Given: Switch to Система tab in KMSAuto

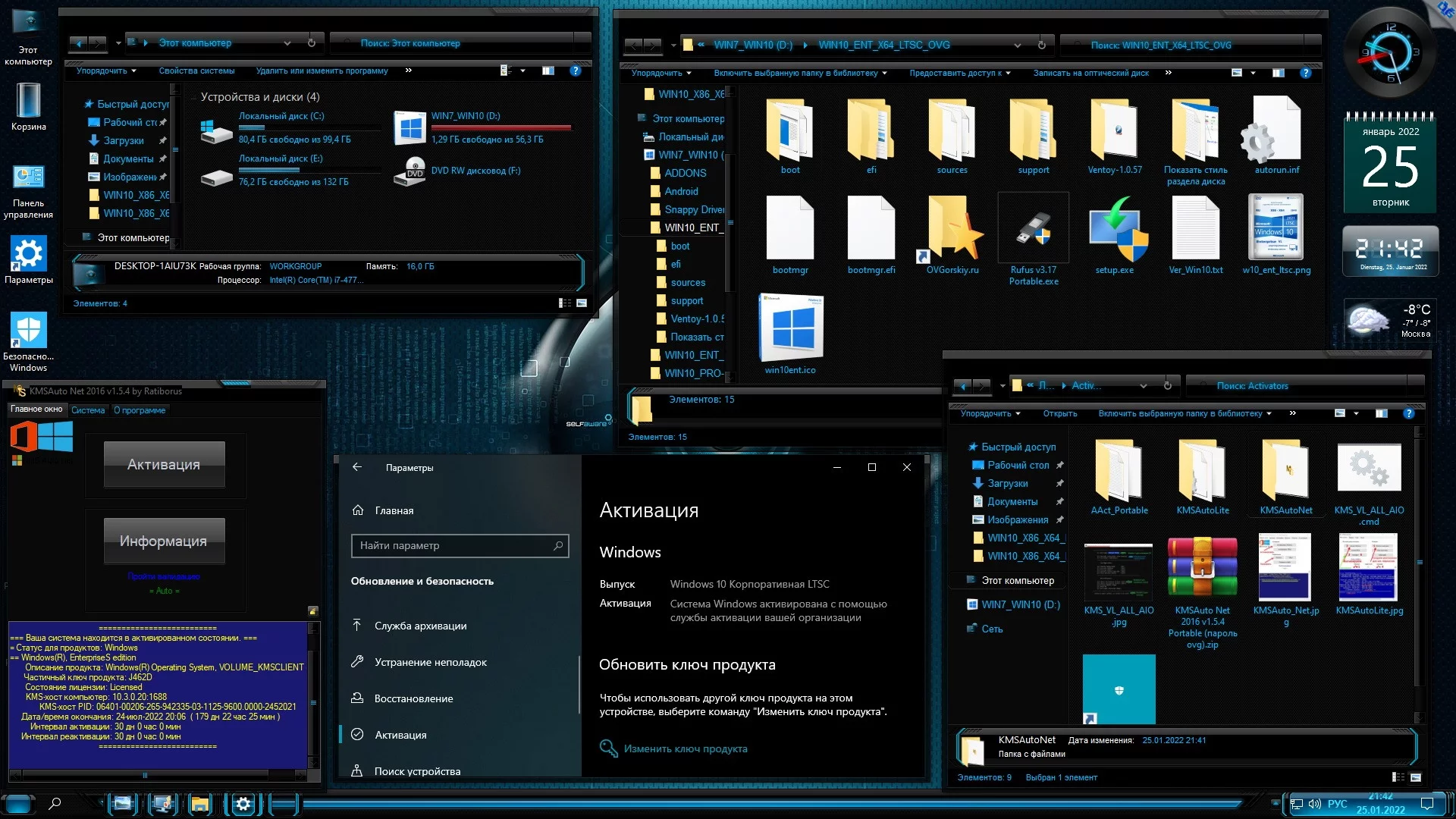Looking at the screenshot, I should [x=88, y=410].
